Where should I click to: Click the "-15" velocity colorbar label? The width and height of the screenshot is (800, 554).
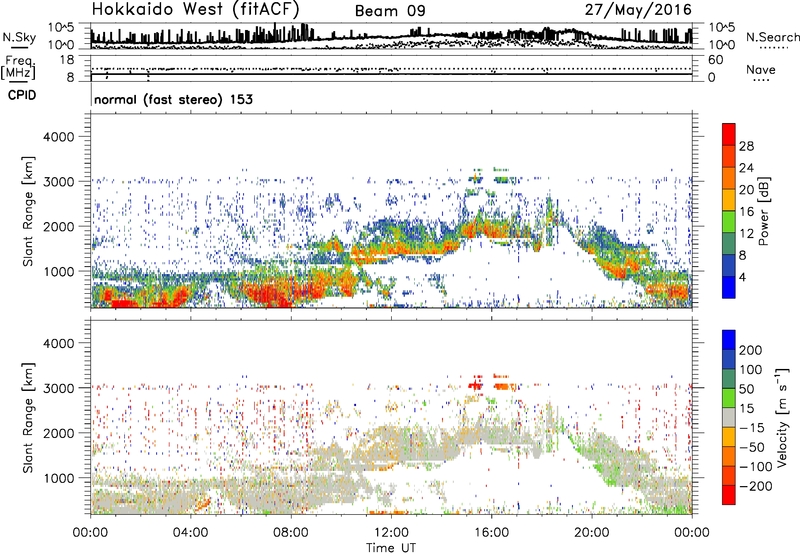click(x=752, y=428)
